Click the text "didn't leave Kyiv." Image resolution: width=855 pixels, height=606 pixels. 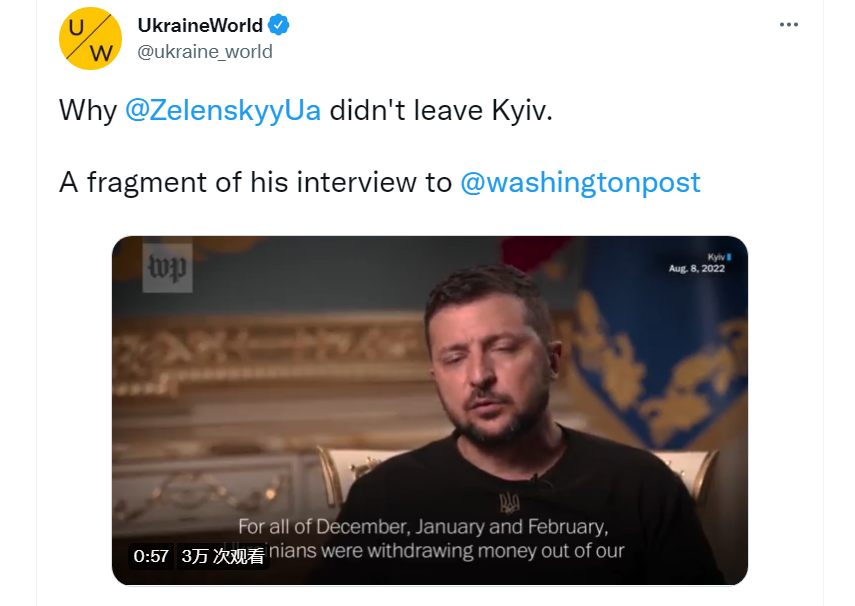pyautogui.click(x=441, y=110)
